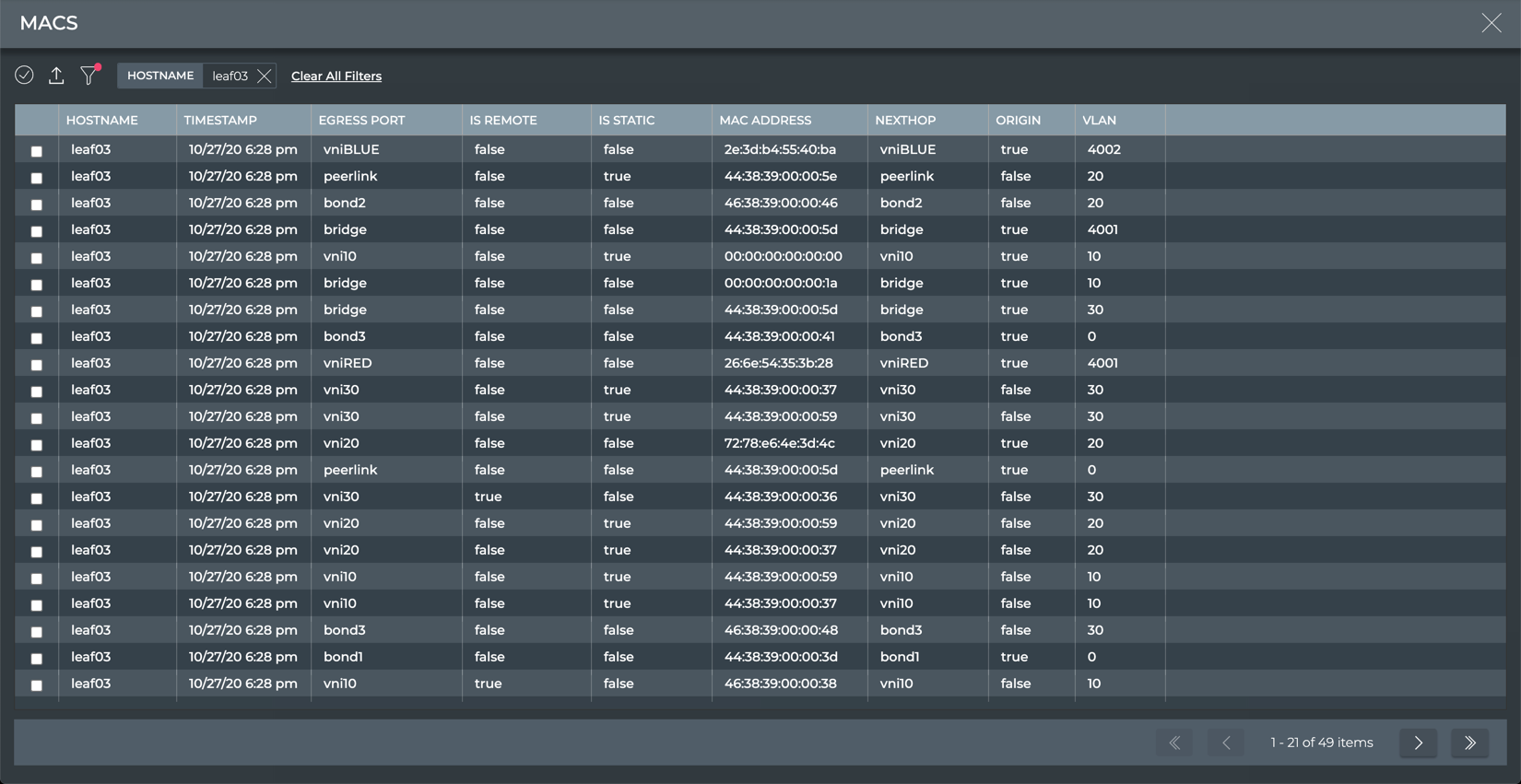Image resolution: width=1521 pixels, height=784 pixels.
Task: Sort by the HOSTNAME column header
Action: click(102, 121)
